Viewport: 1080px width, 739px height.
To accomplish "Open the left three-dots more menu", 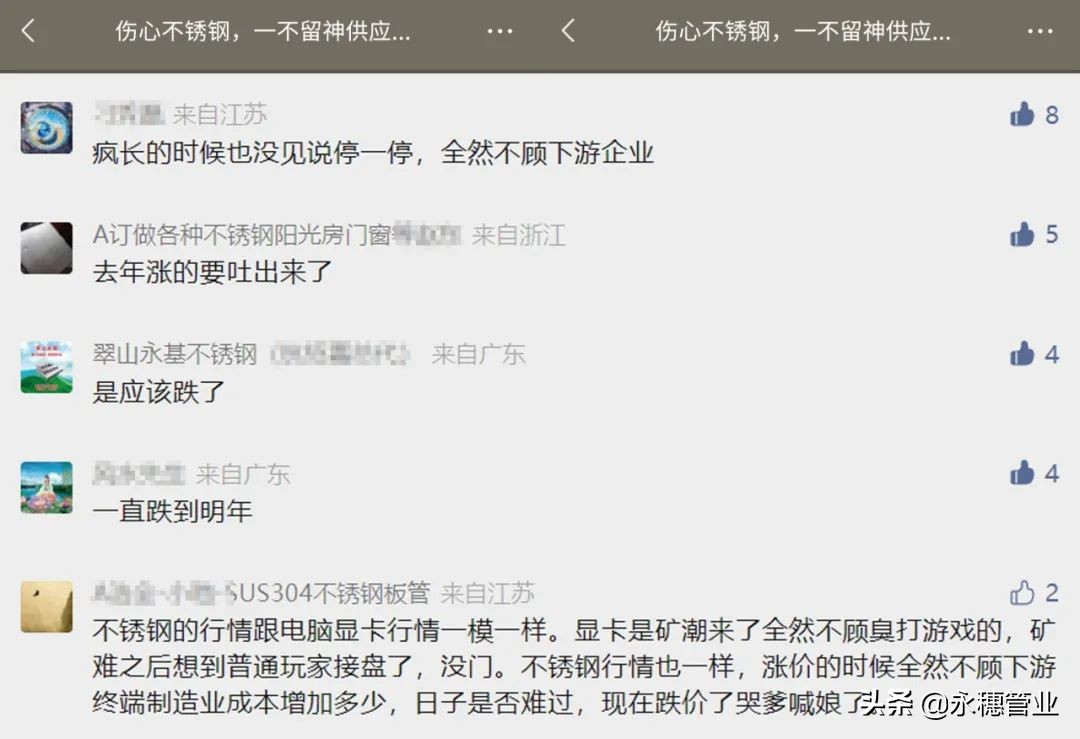I will [x=499, y=32].
